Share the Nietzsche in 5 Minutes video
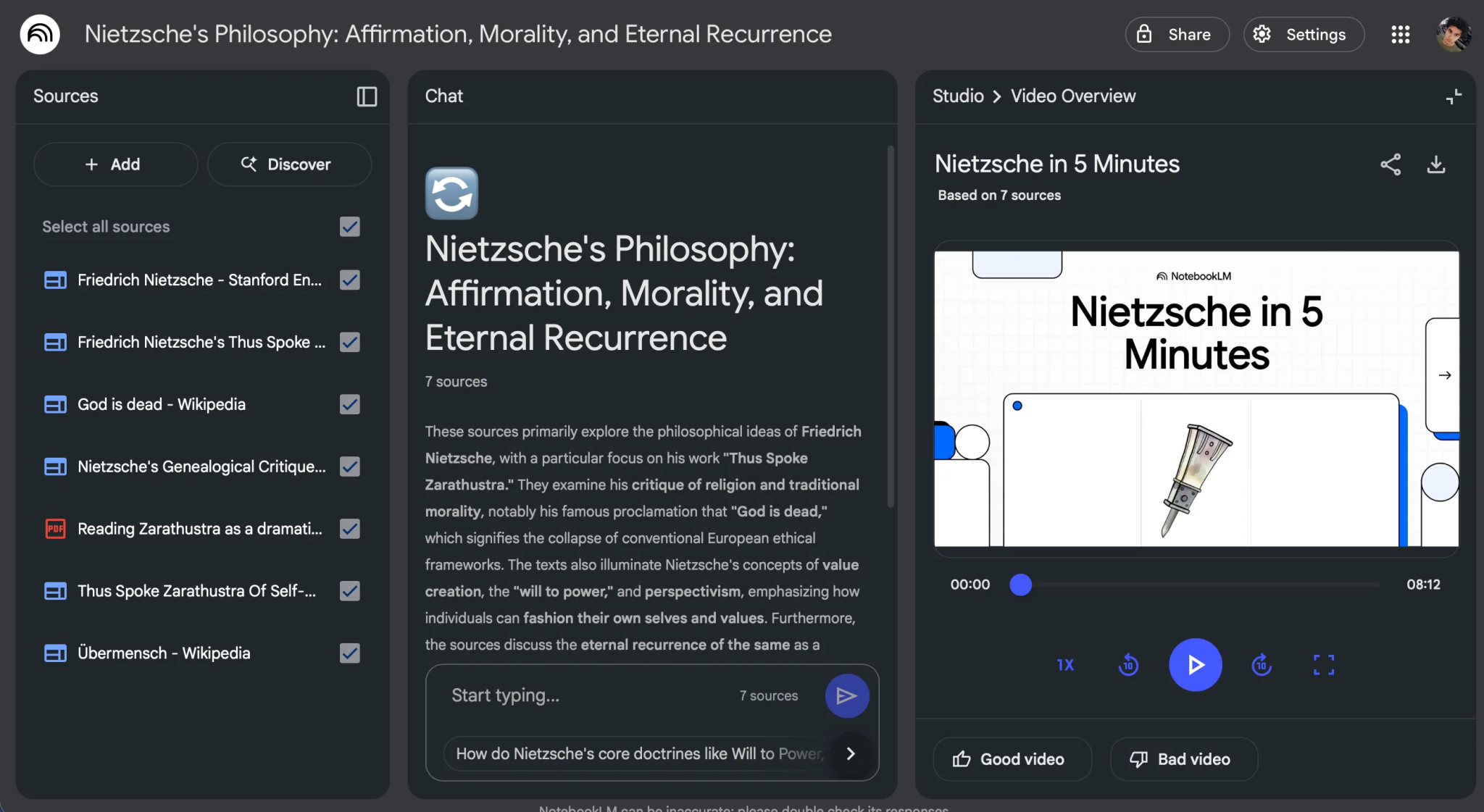Screen dimensions: 1484x812 click(x=1391, y=164)
